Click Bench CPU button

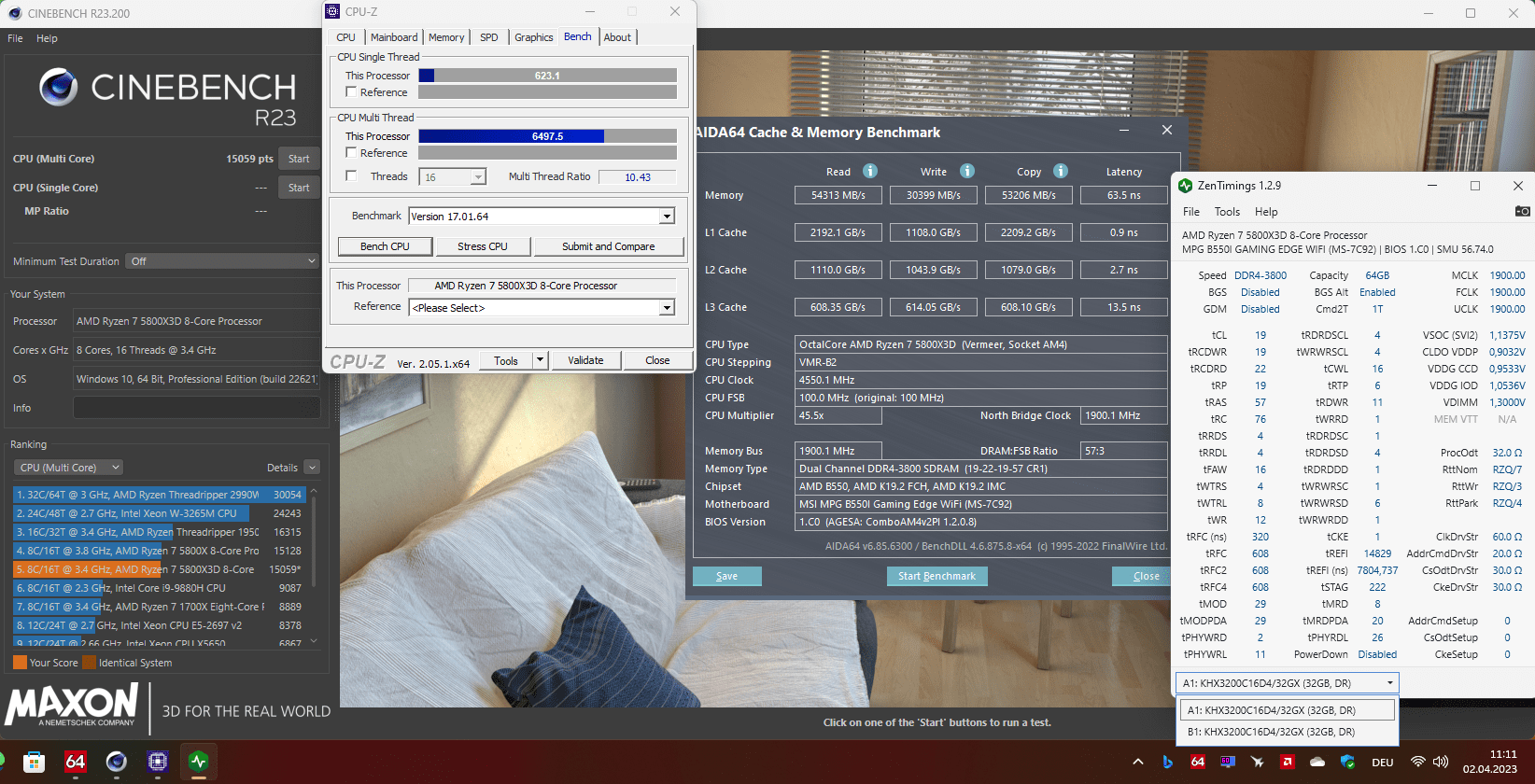click(x=385, y=246)
